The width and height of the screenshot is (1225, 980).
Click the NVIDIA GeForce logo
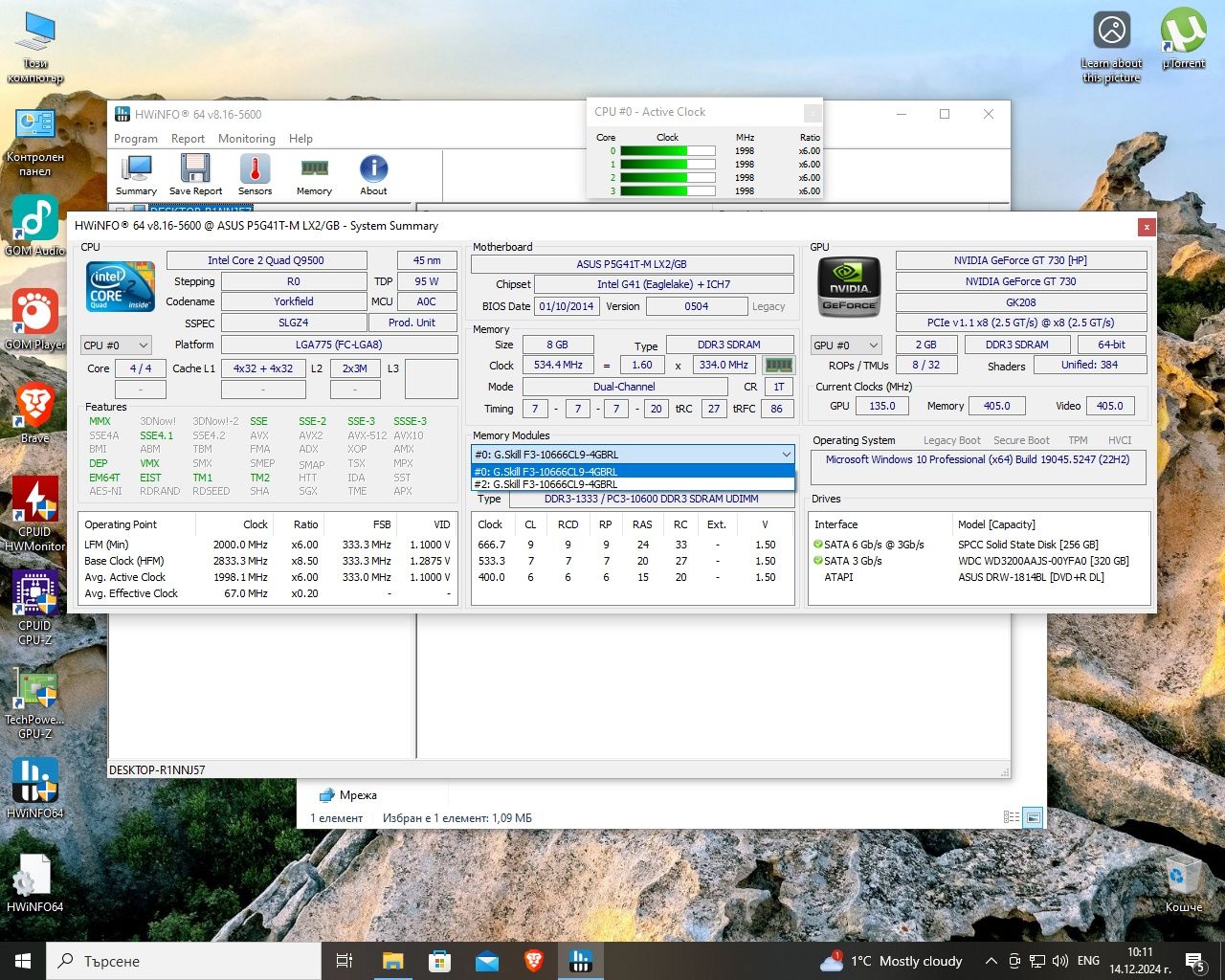pos(849,286)
